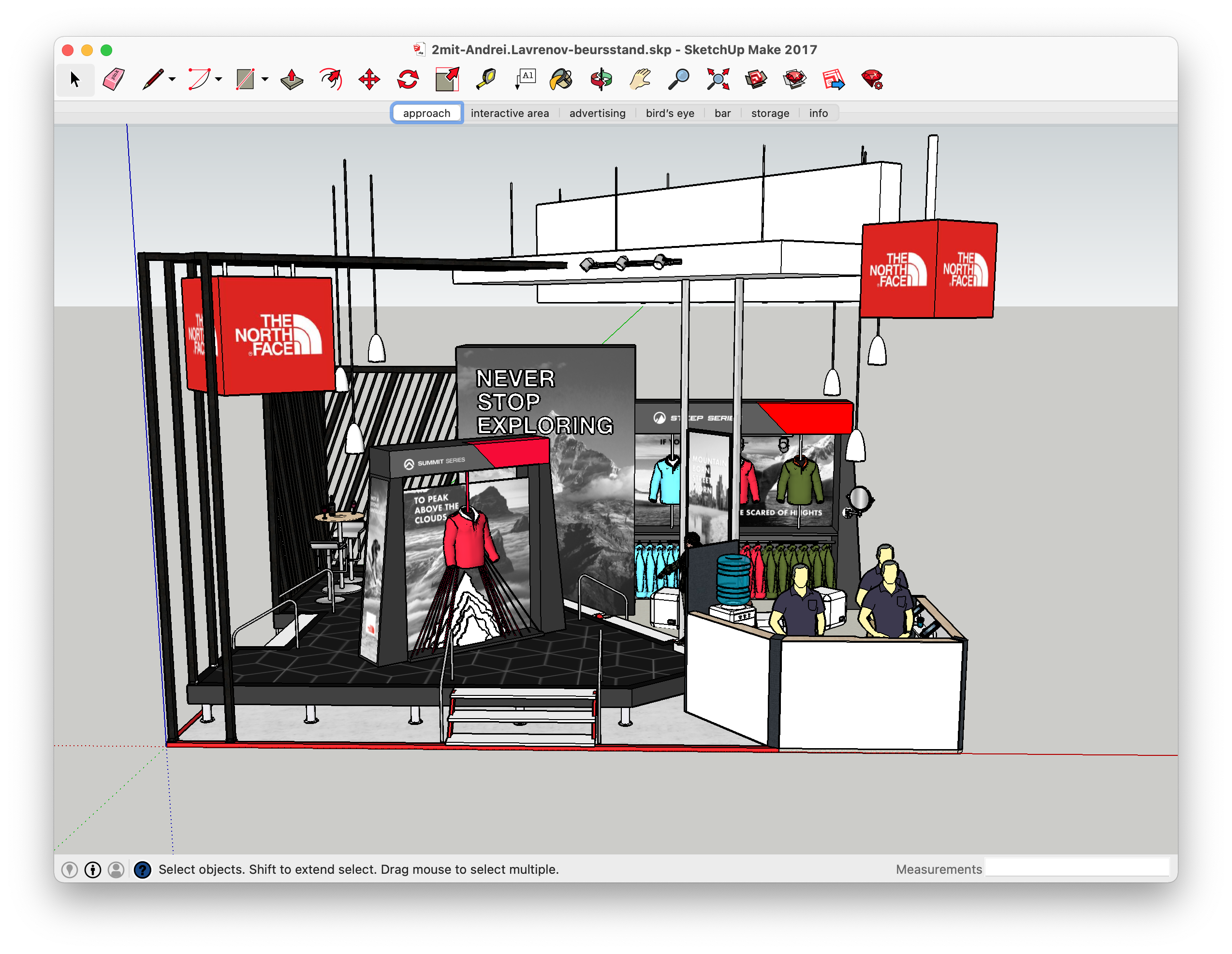Select the Eraser tool
The width and height of the screenshot is (1232, 954).
point(113,79)
